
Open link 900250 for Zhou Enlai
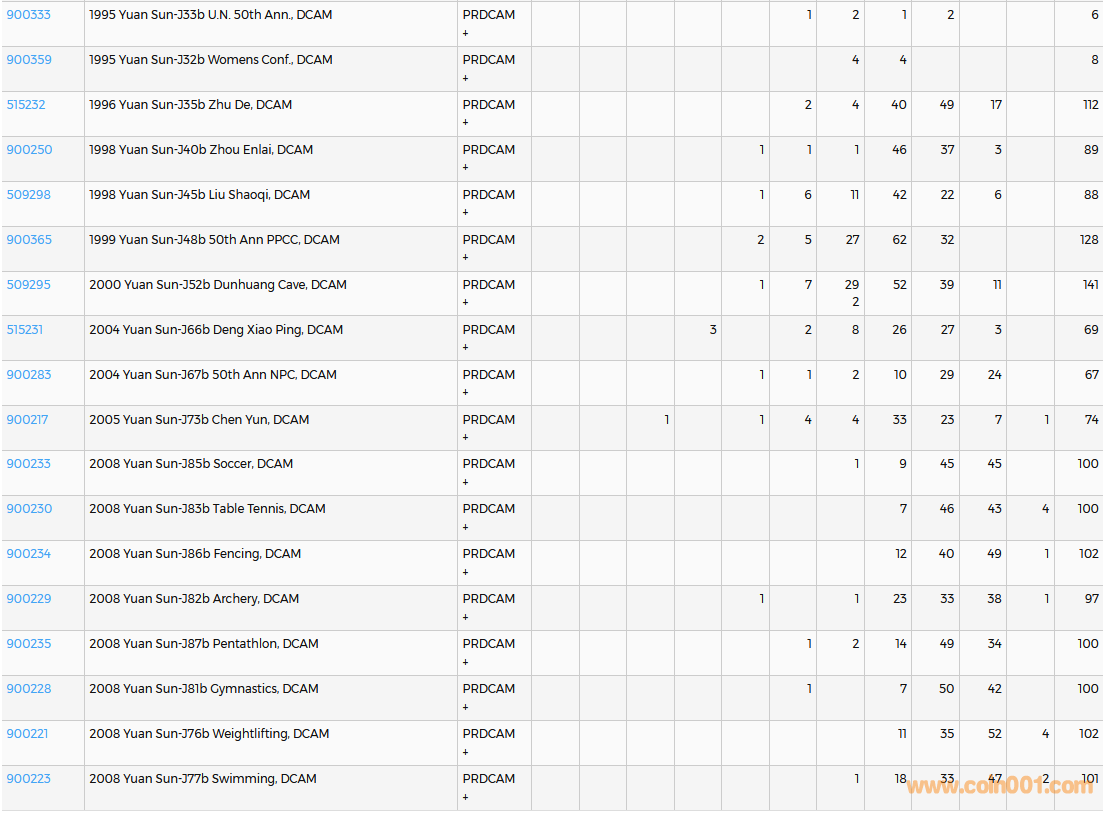point(28,150)
